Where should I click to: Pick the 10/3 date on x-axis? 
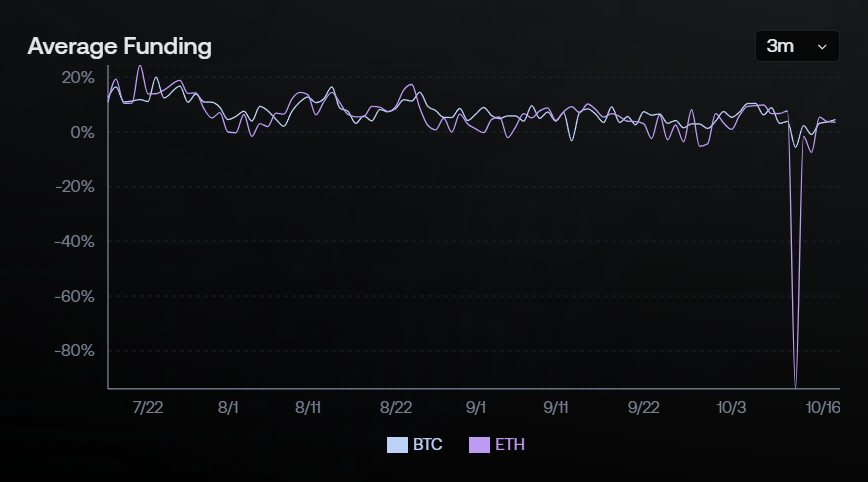[x=731, y=408]
